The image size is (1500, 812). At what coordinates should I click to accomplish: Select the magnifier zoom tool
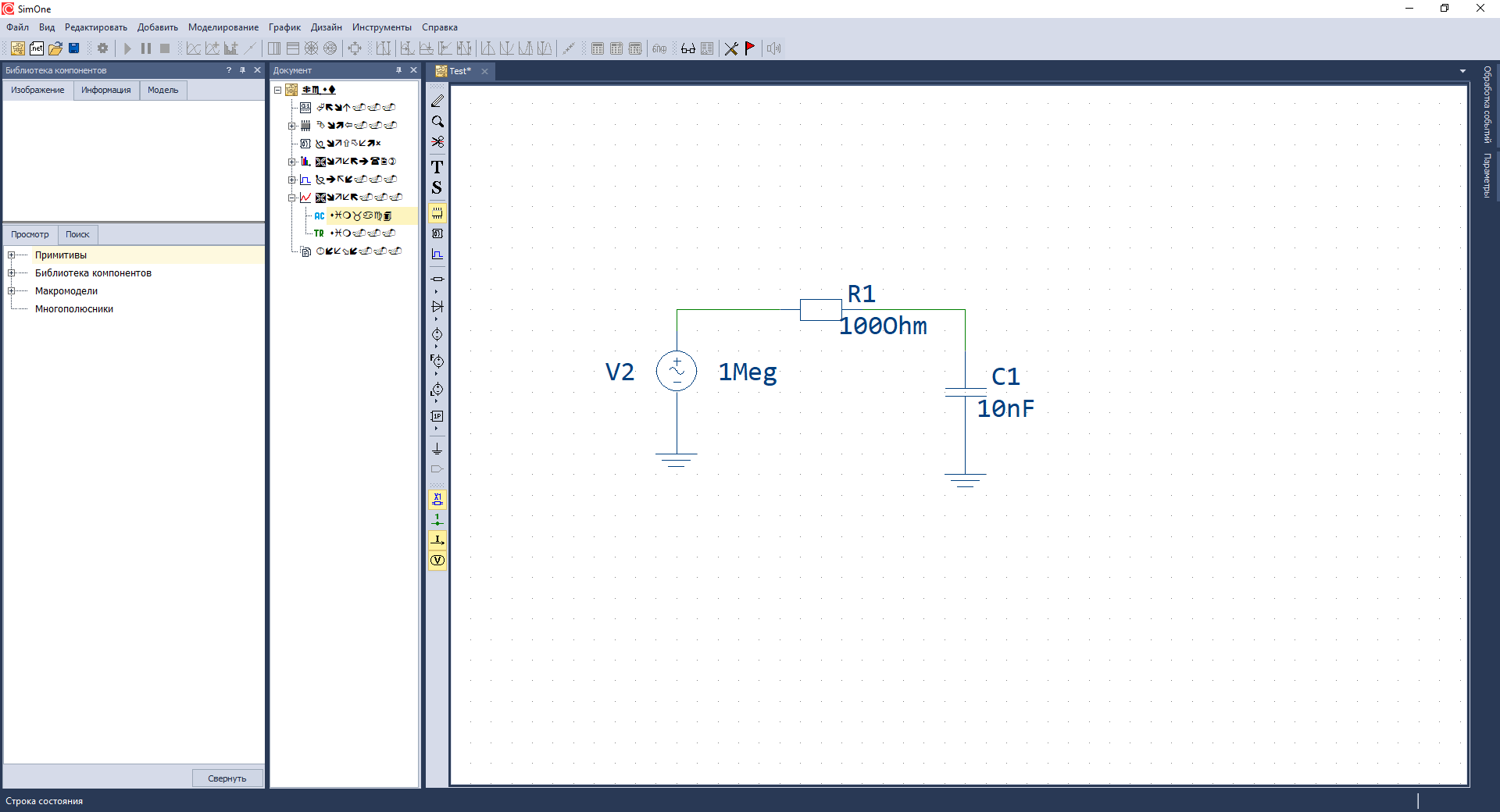pyautogui.click(x=437, y=122)
